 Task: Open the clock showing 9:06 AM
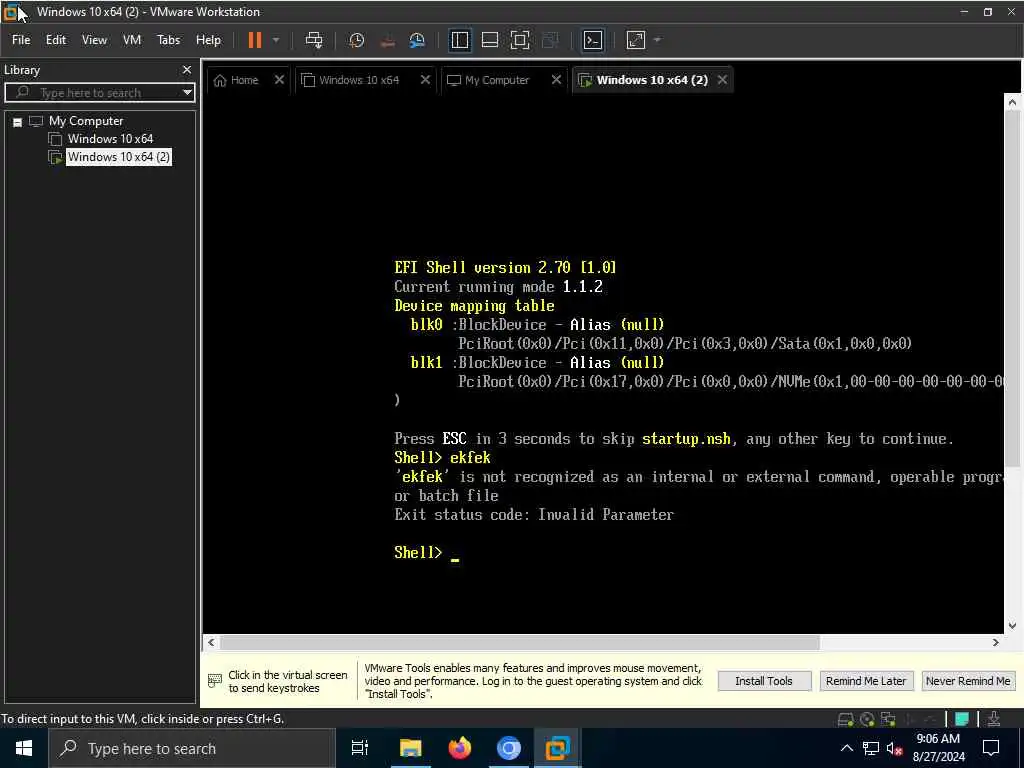pos(938,748)
